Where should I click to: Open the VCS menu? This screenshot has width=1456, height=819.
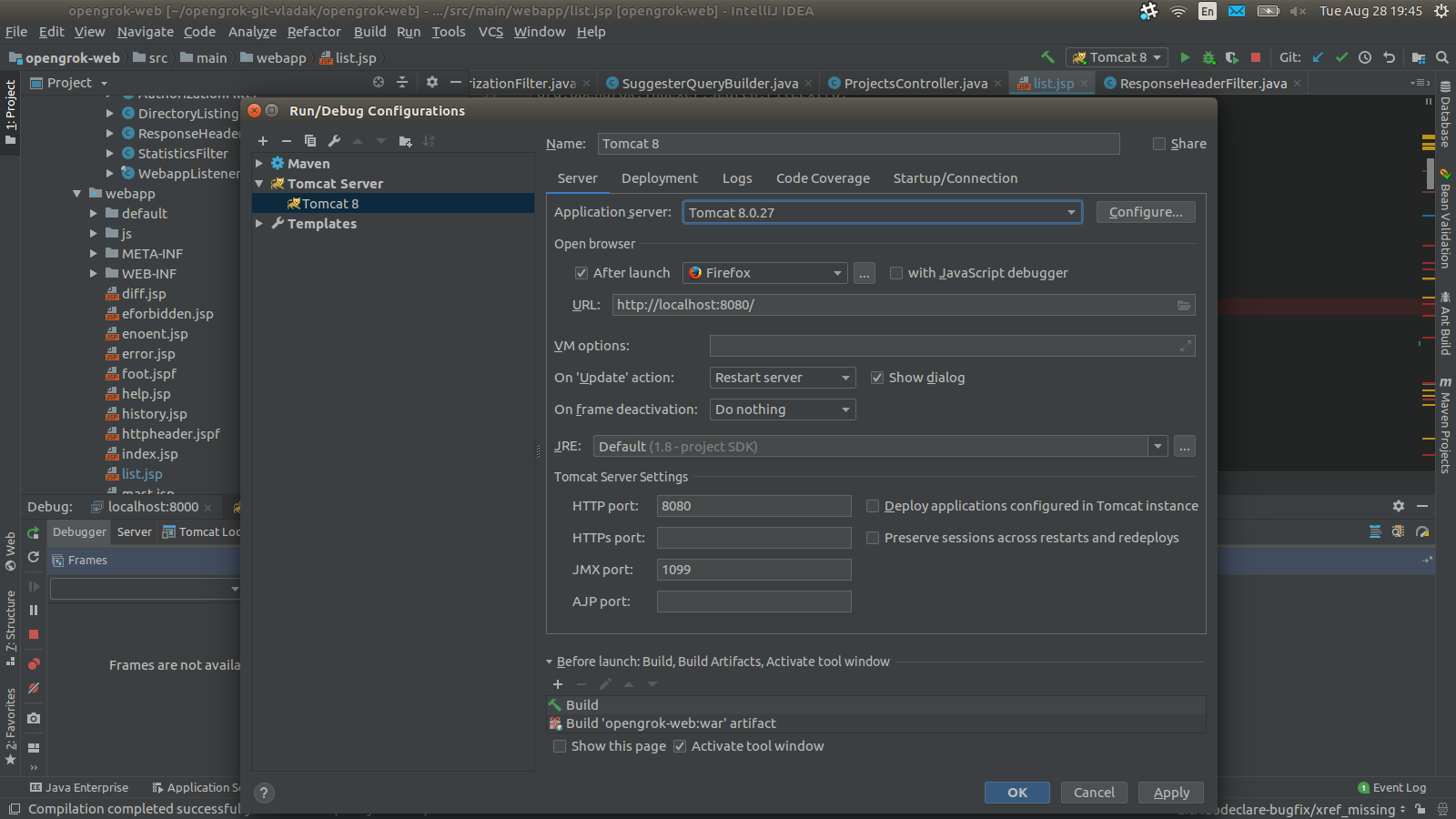[490, 32]
